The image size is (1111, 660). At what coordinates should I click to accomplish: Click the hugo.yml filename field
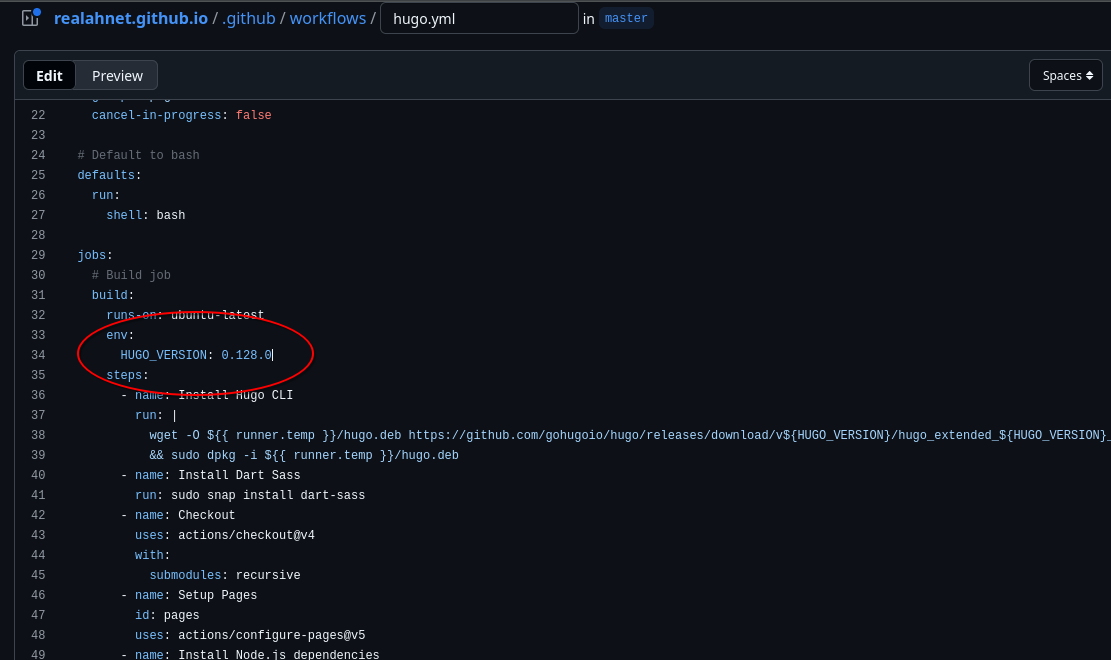tap(479, 17)
